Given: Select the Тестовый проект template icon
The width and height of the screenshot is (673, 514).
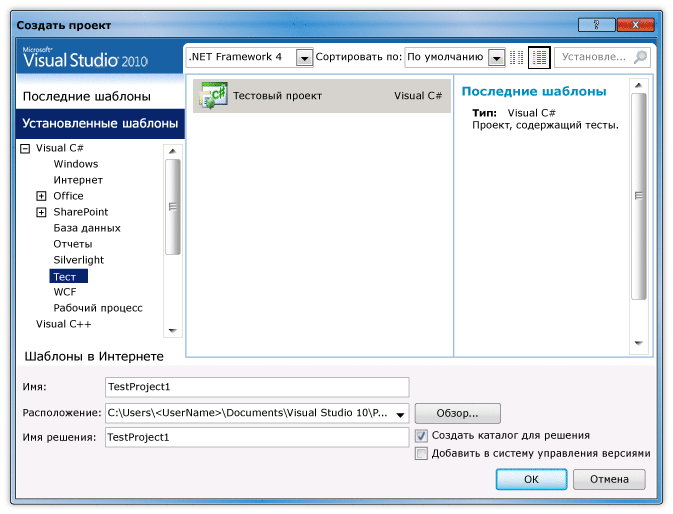Looking at the screenshot, I should pos(213,96).
